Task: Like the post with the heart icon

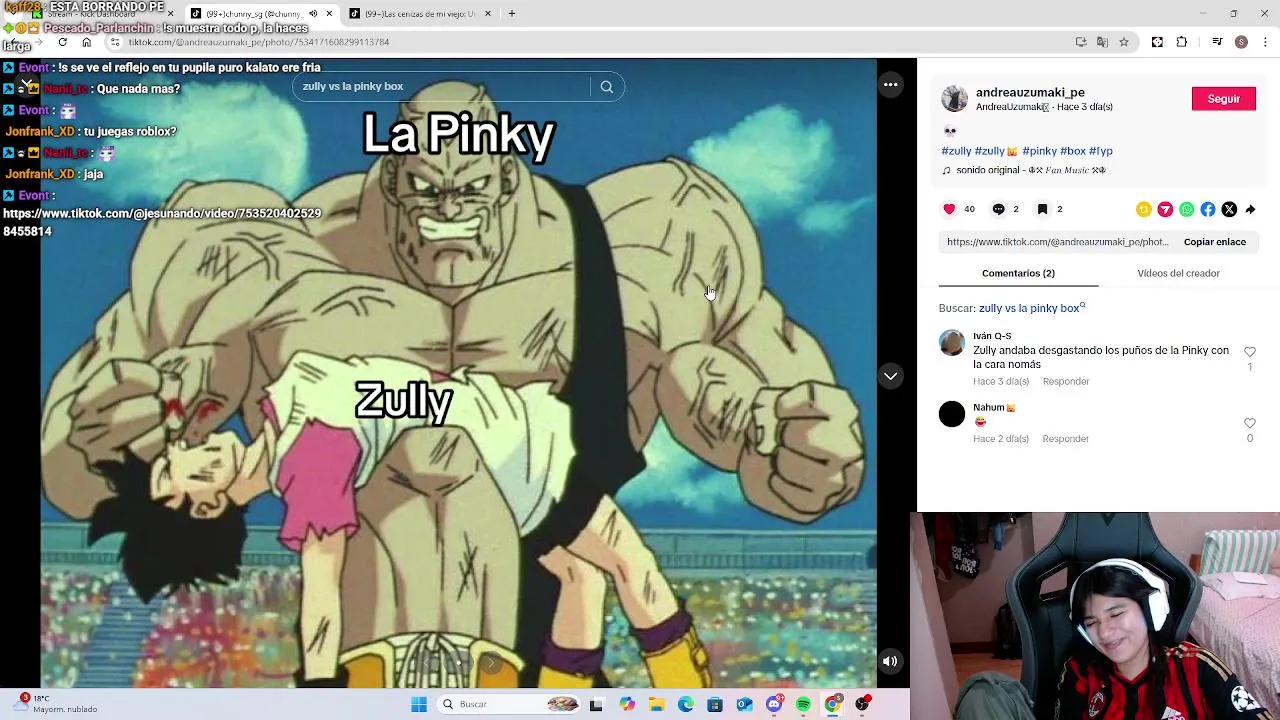Action: point(949,209)
